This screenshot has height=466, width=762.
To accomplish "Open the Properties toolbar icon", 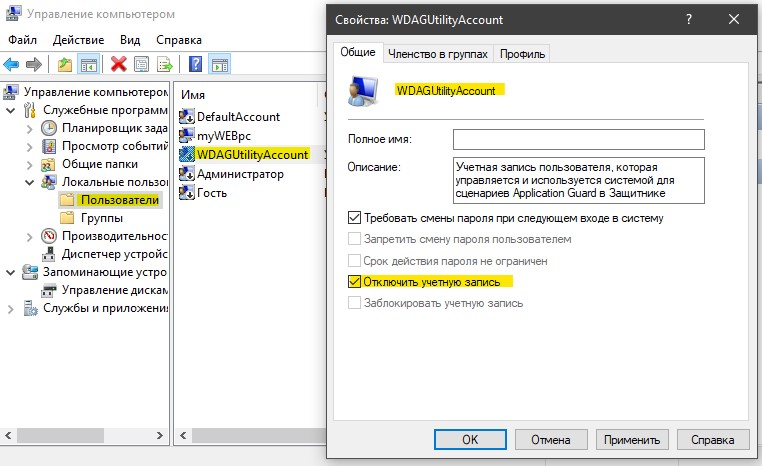I will [x=141, y=64].
